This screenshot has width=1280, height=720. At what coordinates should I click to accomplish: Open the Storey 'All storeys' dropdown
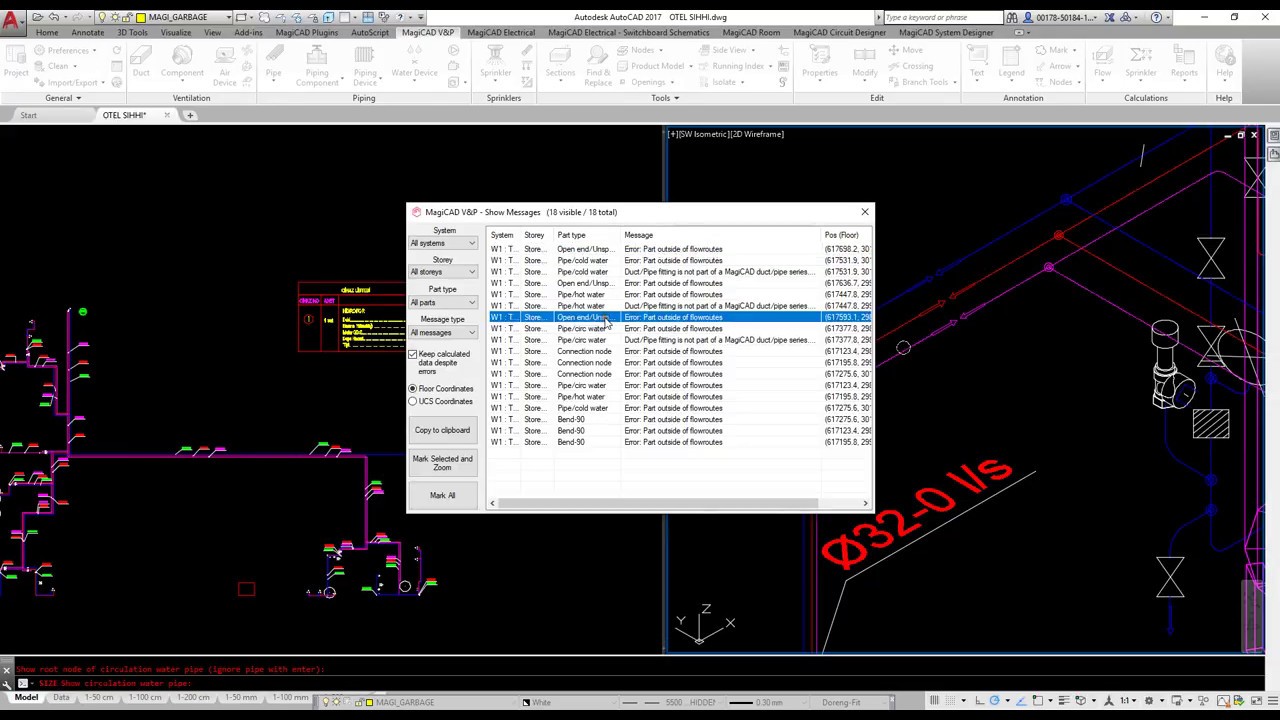[442, 272]
